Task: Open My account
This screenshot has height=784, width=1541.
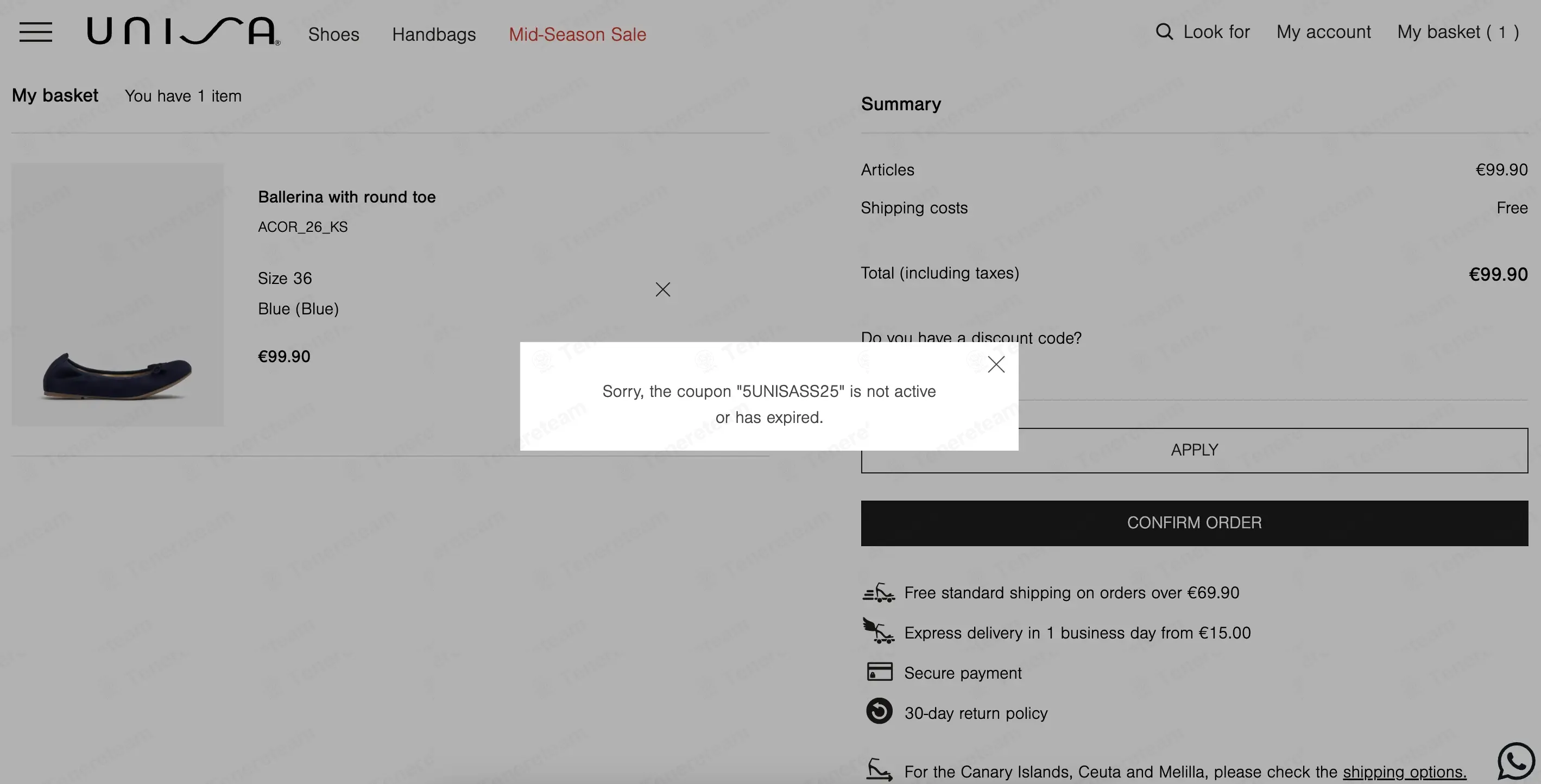Action: click(x=1323, y=31)
